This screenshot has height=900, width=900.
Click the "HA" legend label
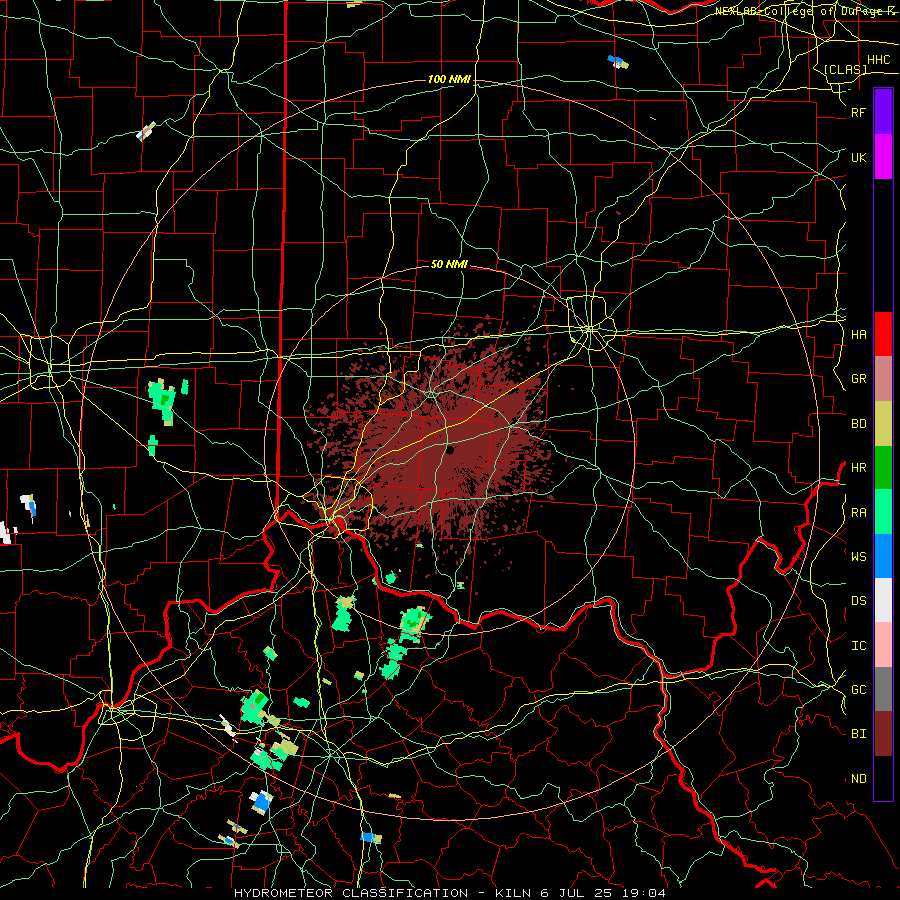(x=858, y=335)
